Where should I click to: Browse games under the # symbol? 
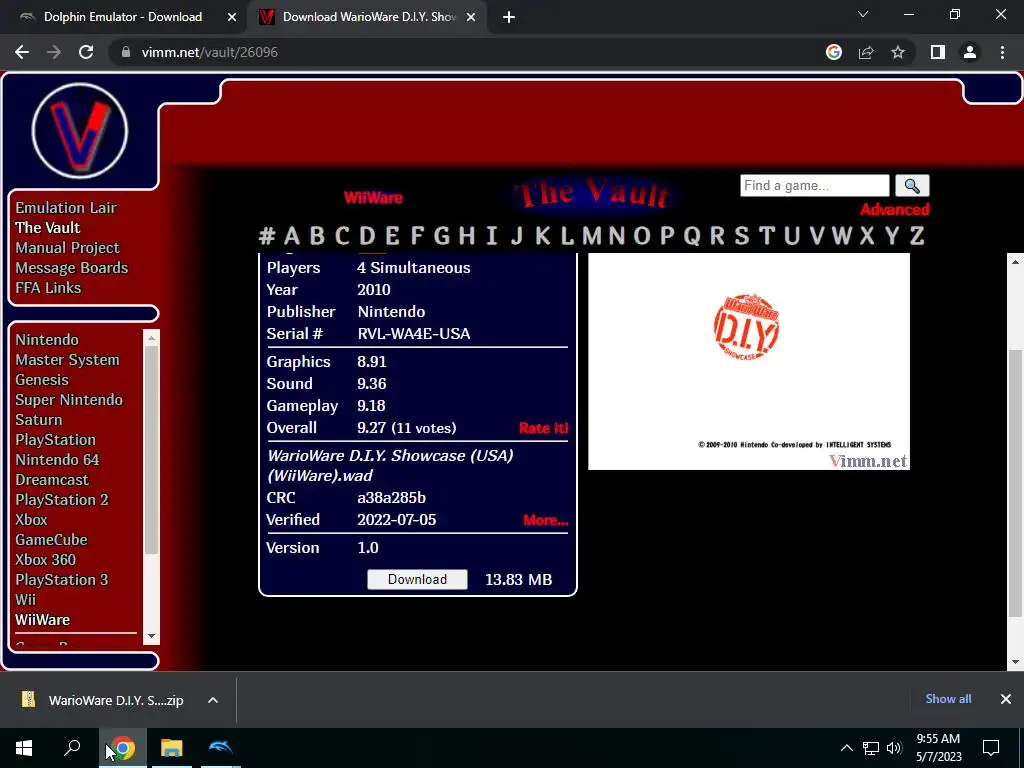pos(266,235)
